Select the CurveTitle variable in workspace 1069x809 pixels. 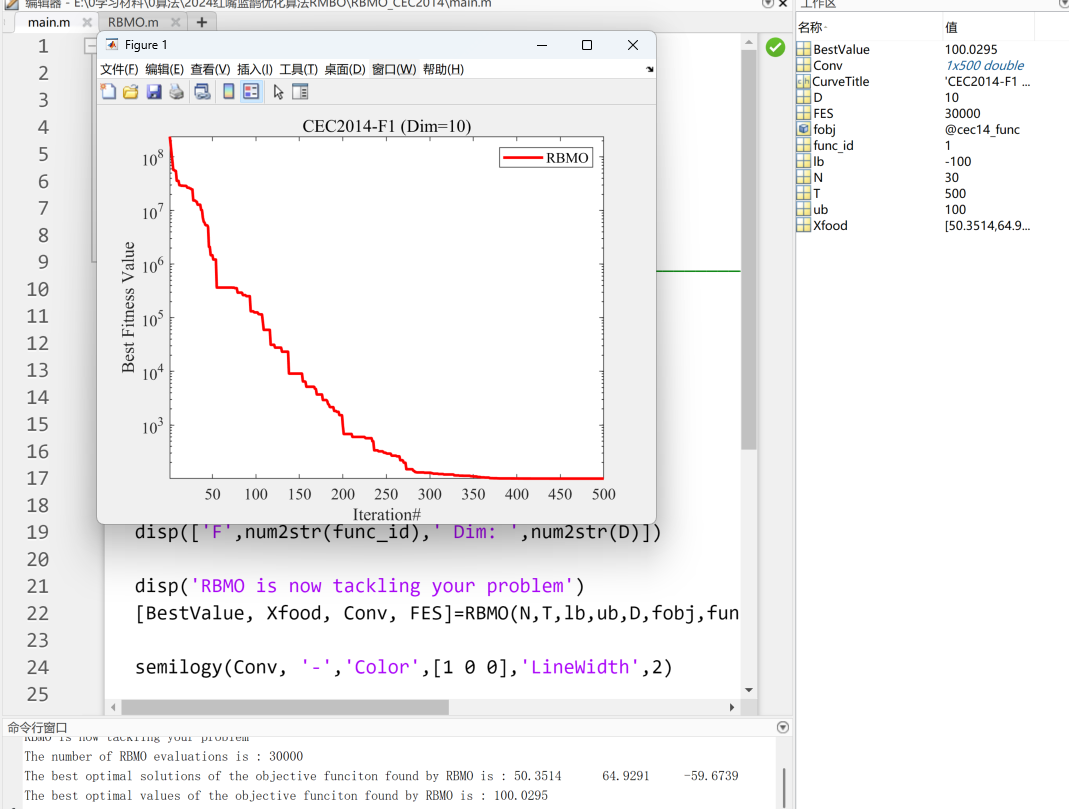(x=841, y=82)
